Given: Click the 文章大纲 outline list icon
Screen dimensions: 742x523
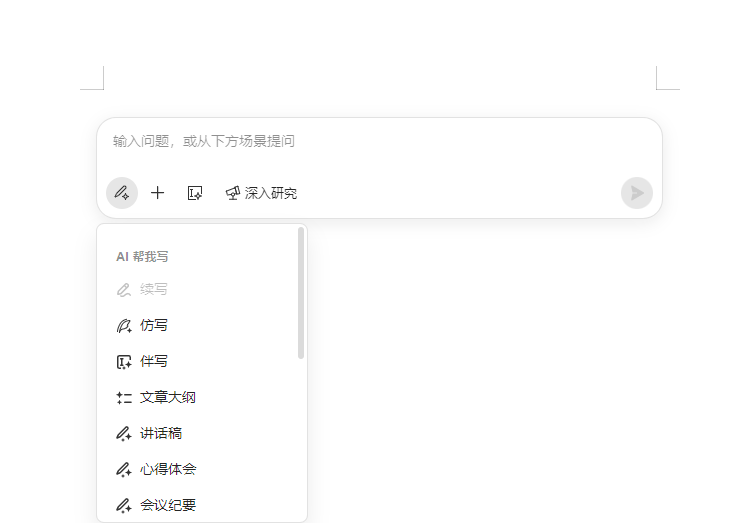Looking at the screenshot, I should 124,398.
